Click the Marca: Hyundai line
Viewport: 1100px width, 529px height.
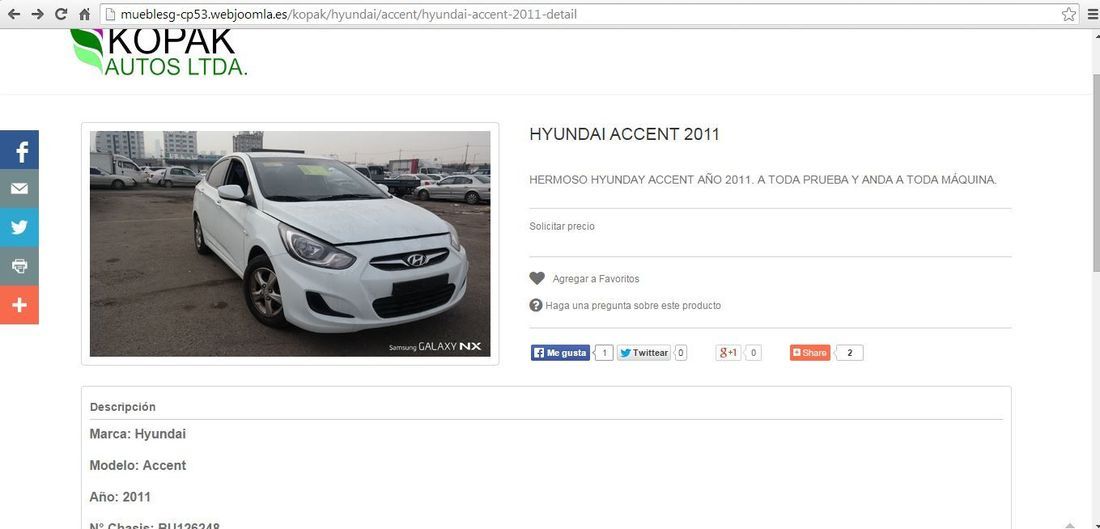pyautogui.click(x=138, y=434)
